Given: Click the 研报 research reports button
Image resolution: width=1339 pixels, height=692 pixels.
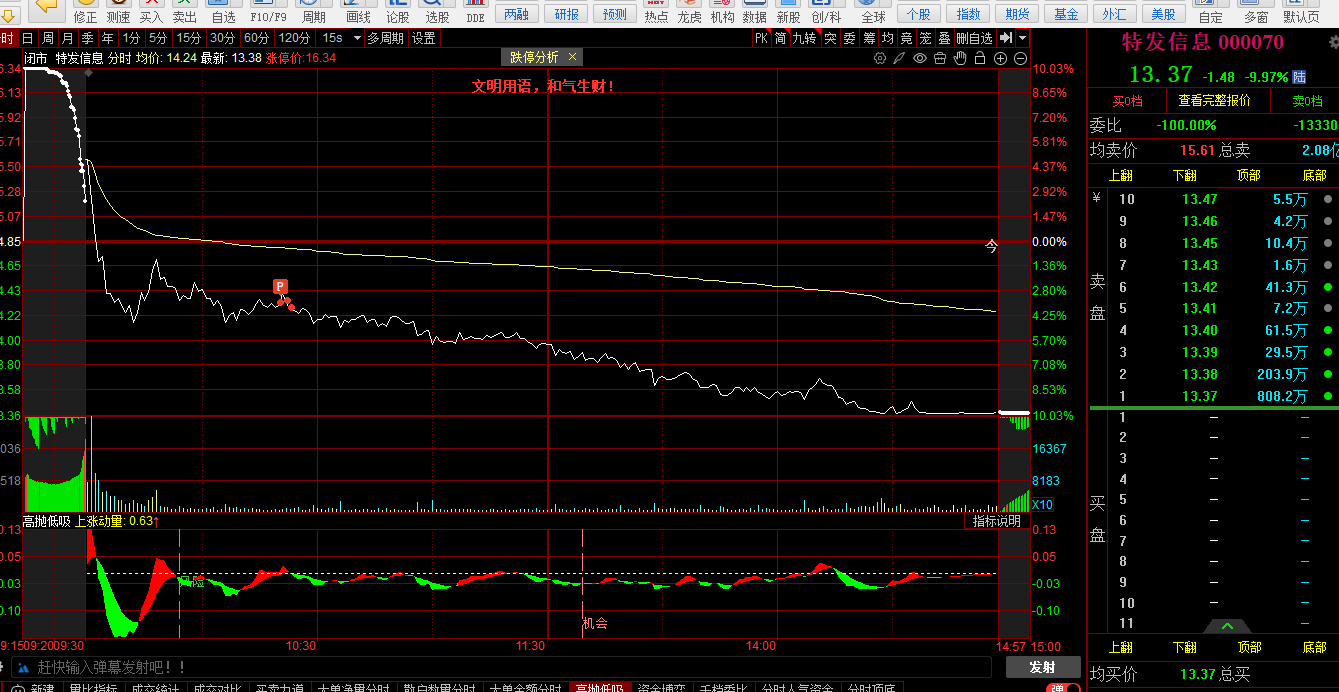Looking at the screenshot, I should tap(567, 14).
